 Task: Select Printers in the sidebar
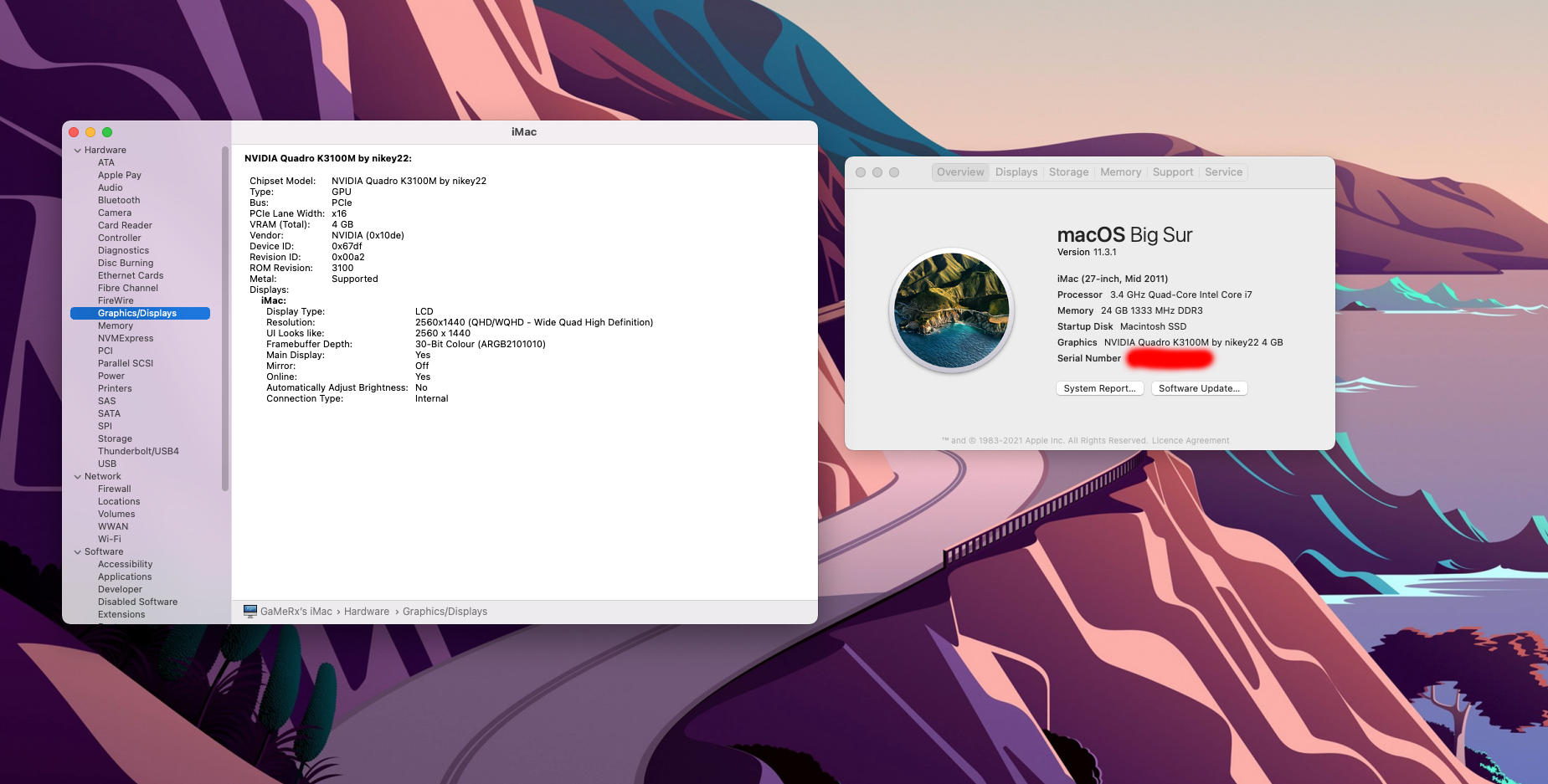click(115, 389)
